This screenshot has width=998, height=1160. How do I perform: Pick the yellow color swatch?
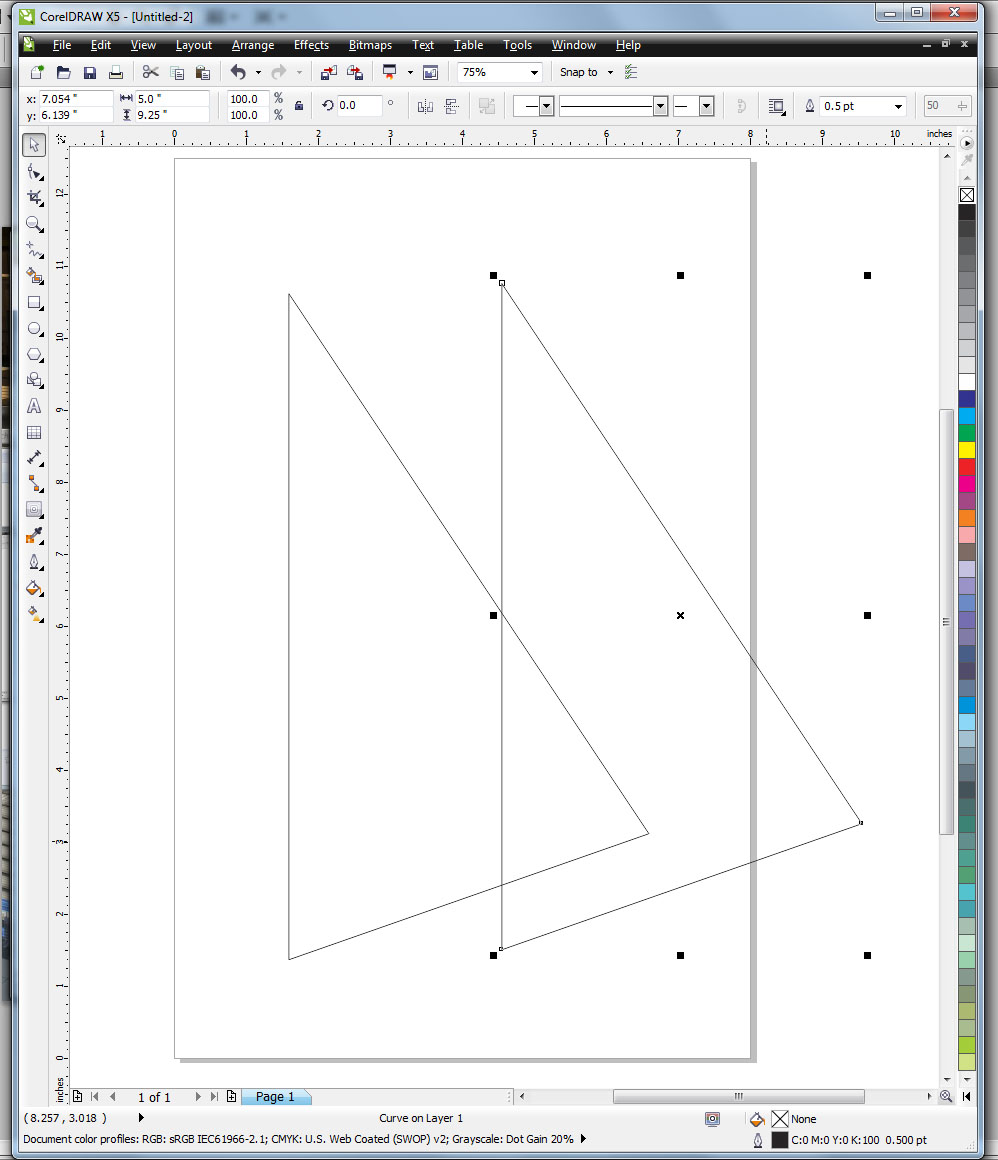coord(967,450)
